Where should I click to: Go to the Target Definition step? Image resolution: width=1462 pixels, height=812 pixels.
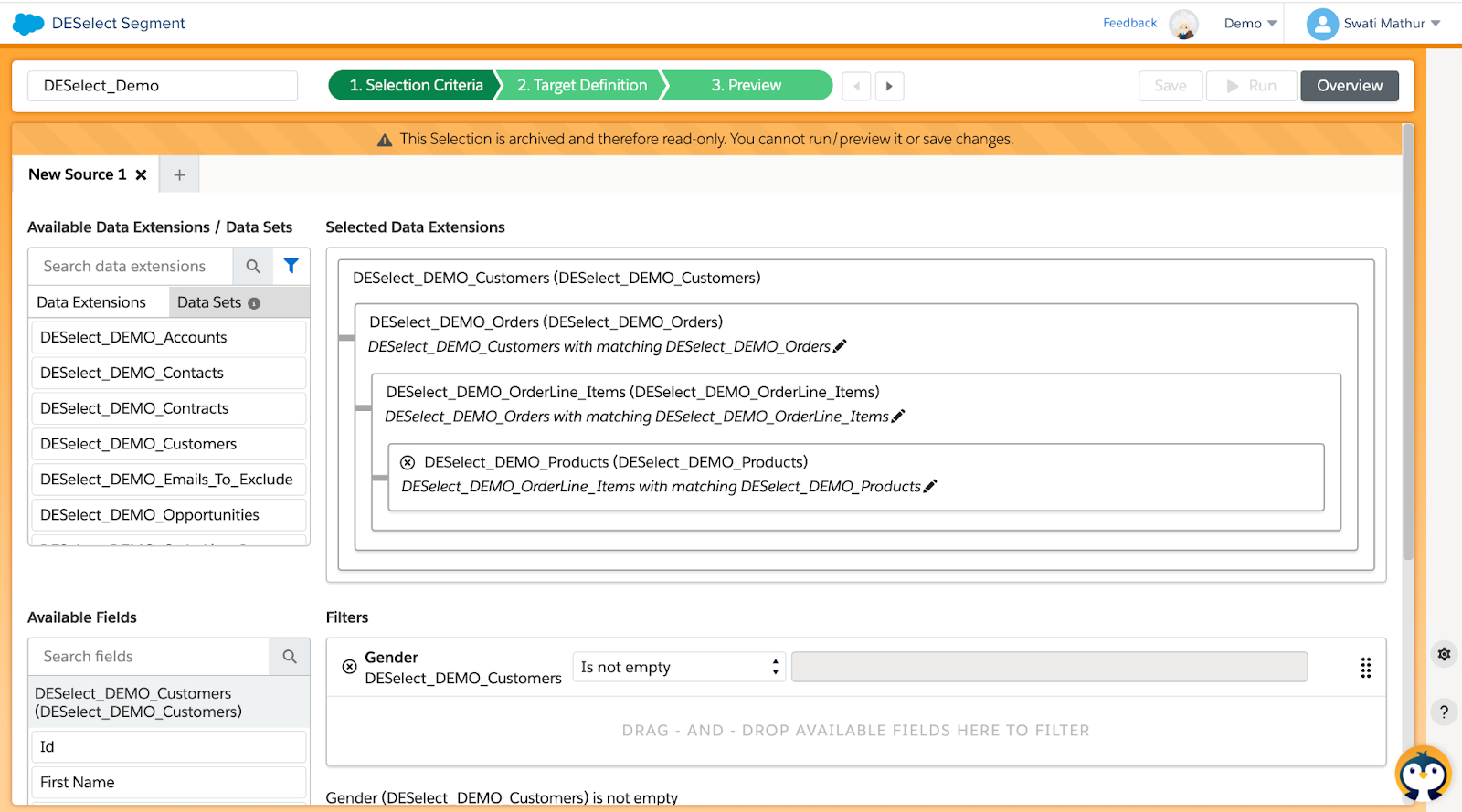click(581, 86)
